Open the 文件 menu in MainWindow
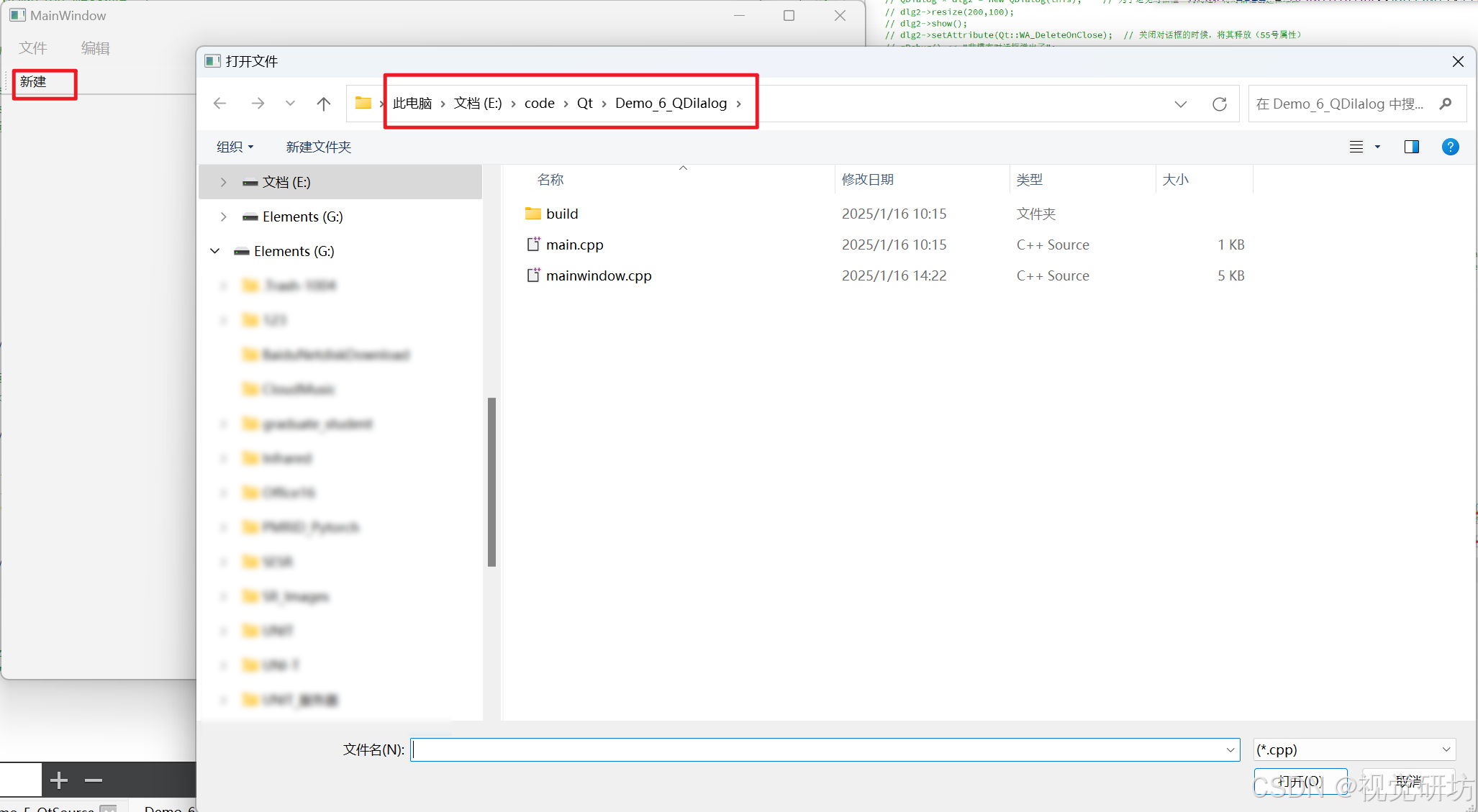1478x812 pixels. pyautogui.click(x=33, y=48)
